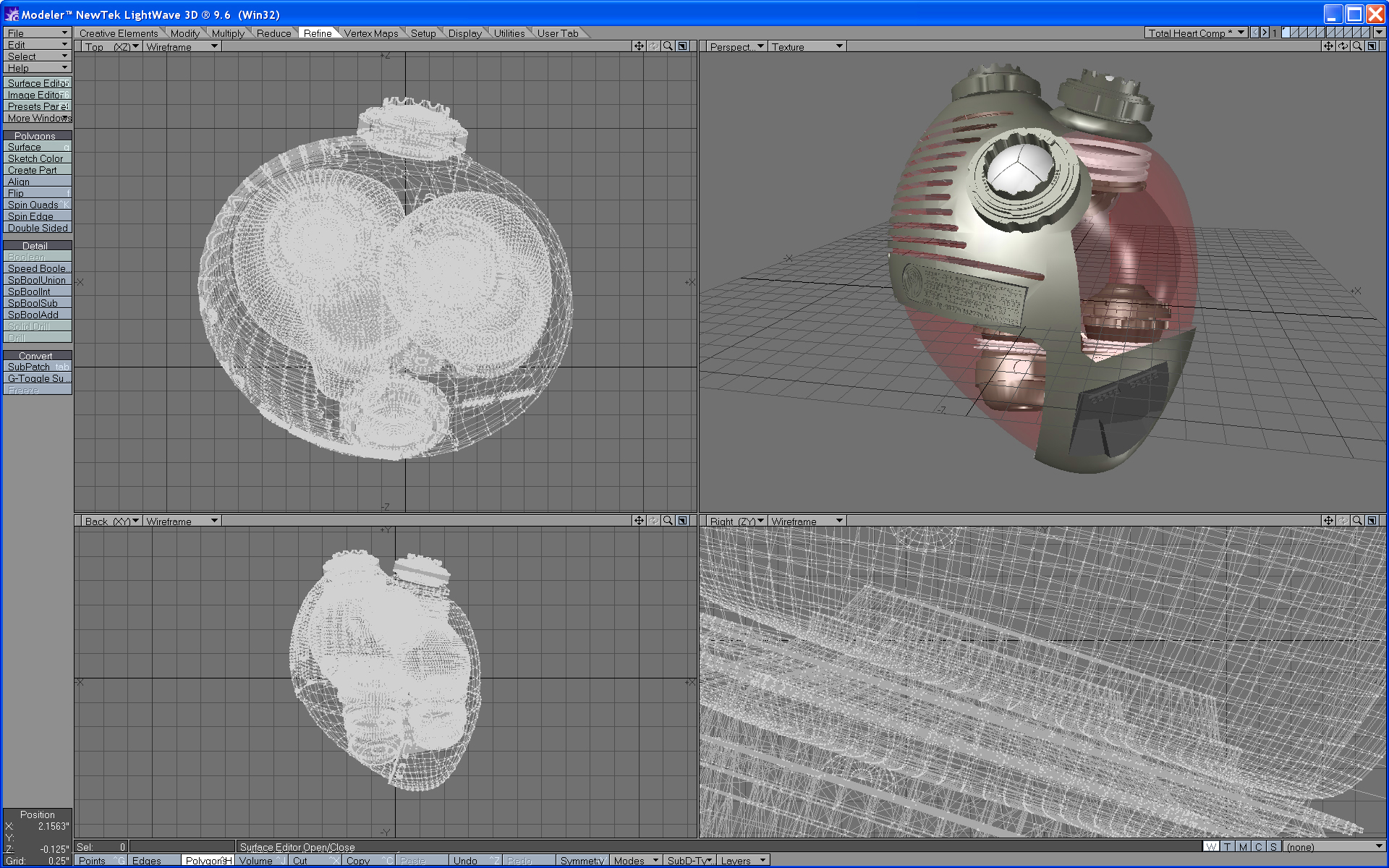Switch to the Creative Elements tab

pyautogui.click(x=118, y=33)
